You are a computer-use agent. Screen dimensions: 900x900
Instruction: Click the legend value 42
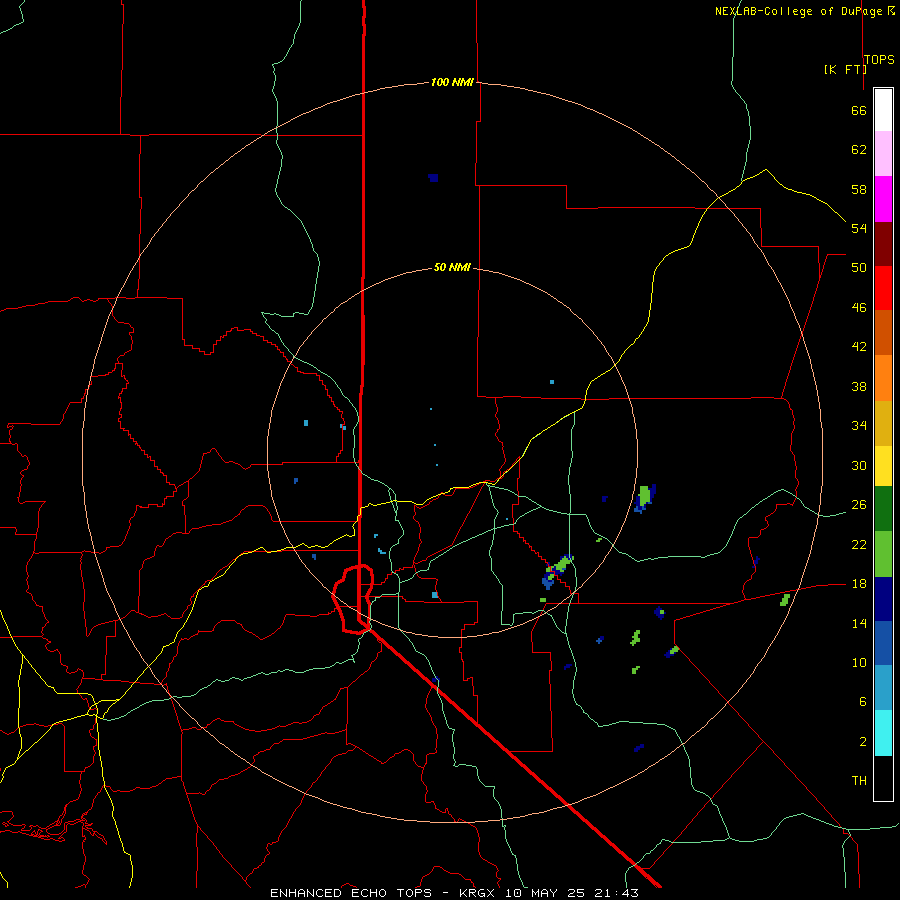pos(859,347)
